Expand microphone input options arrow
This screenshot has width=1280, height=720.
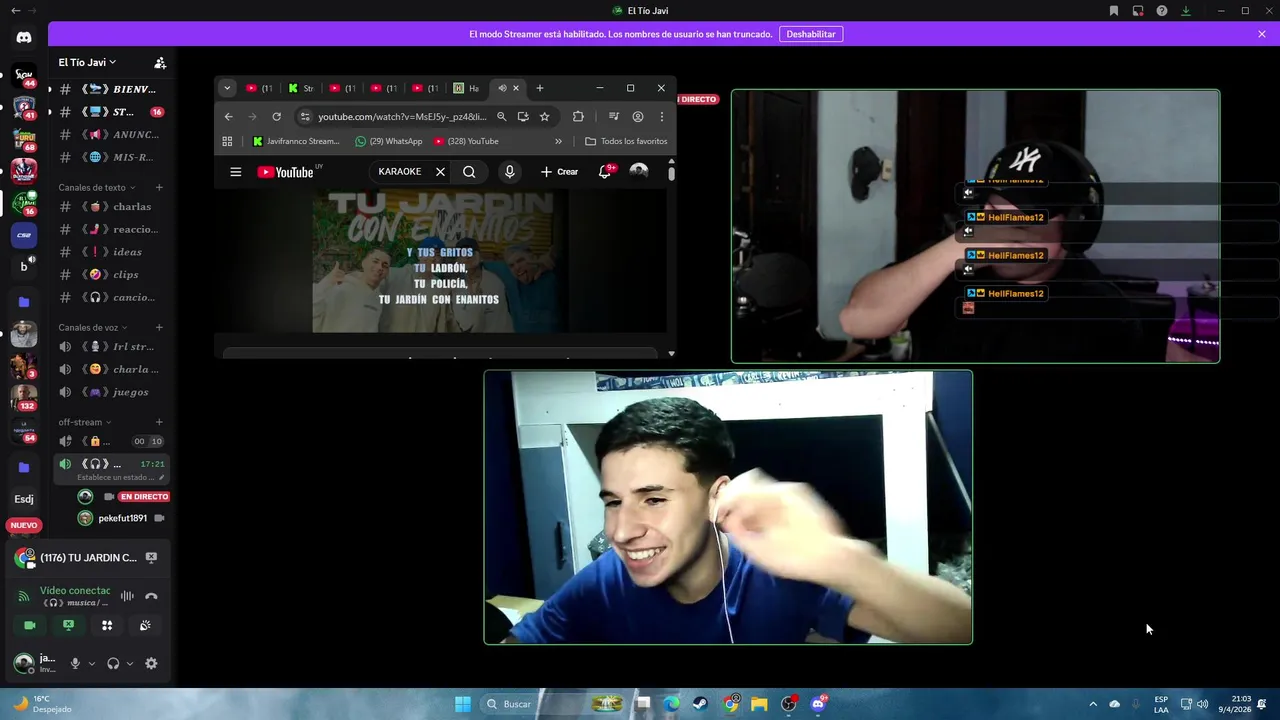92,663
